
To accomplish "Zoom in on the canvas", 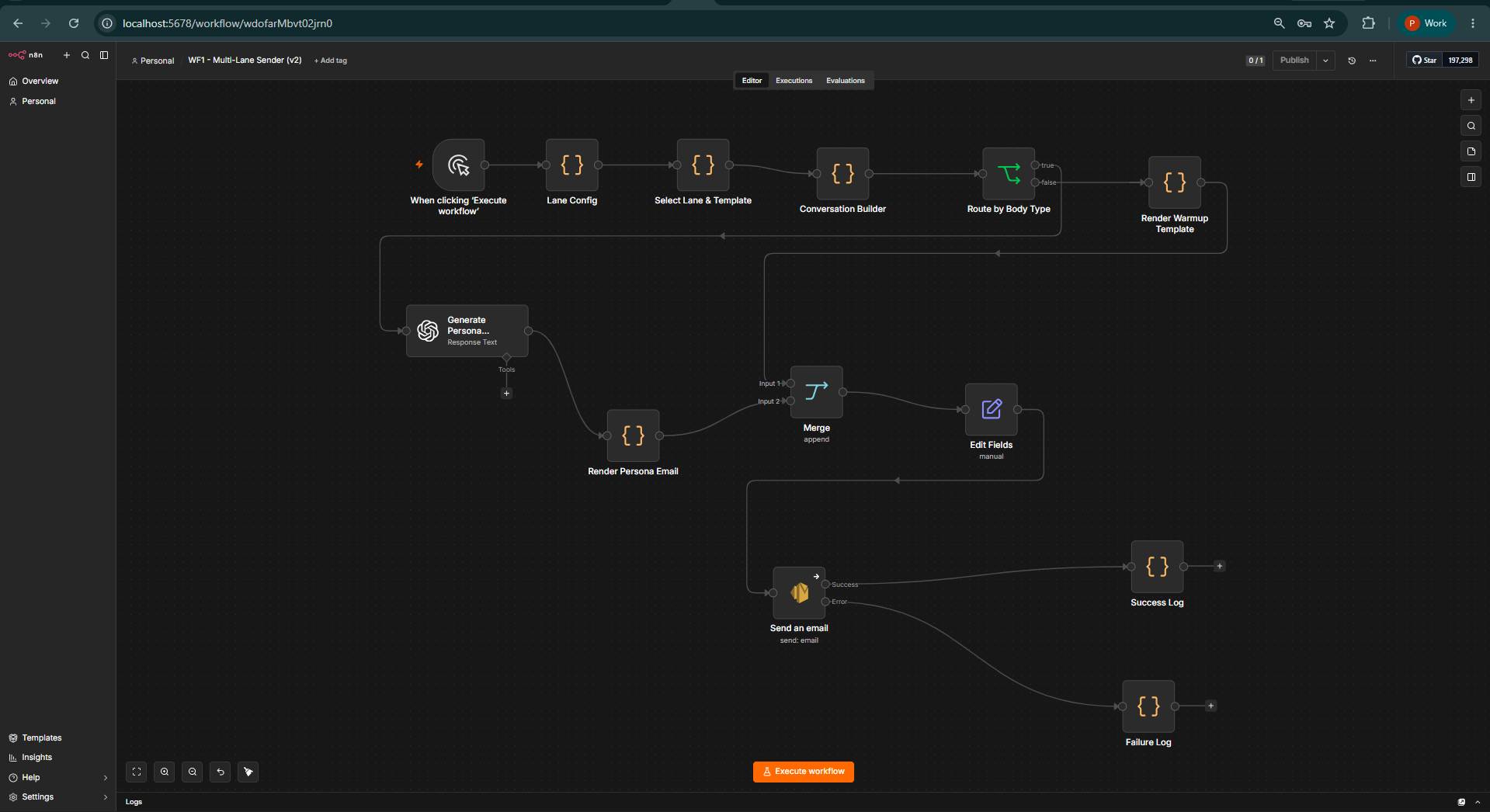I will pos(165,772).
